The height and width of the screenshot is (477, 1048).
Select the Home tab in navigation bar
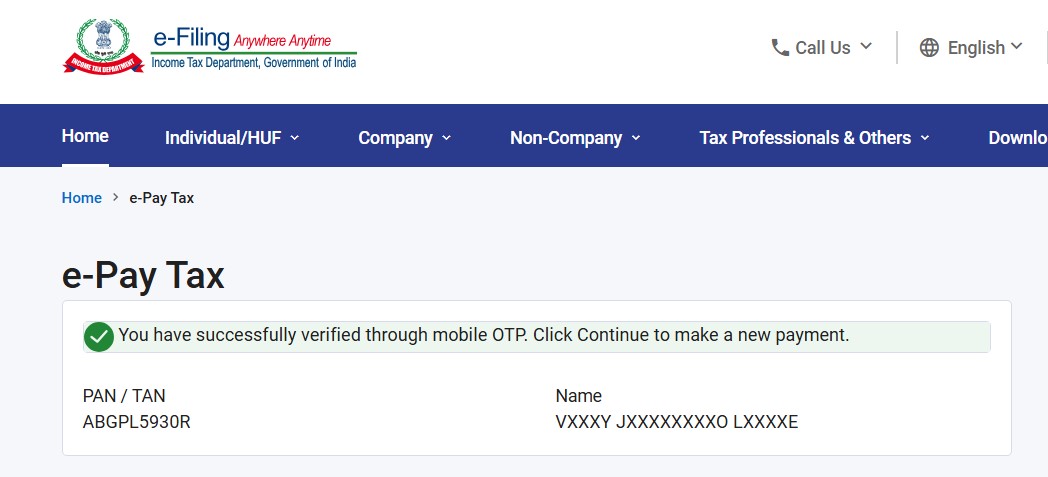(85, 136)
